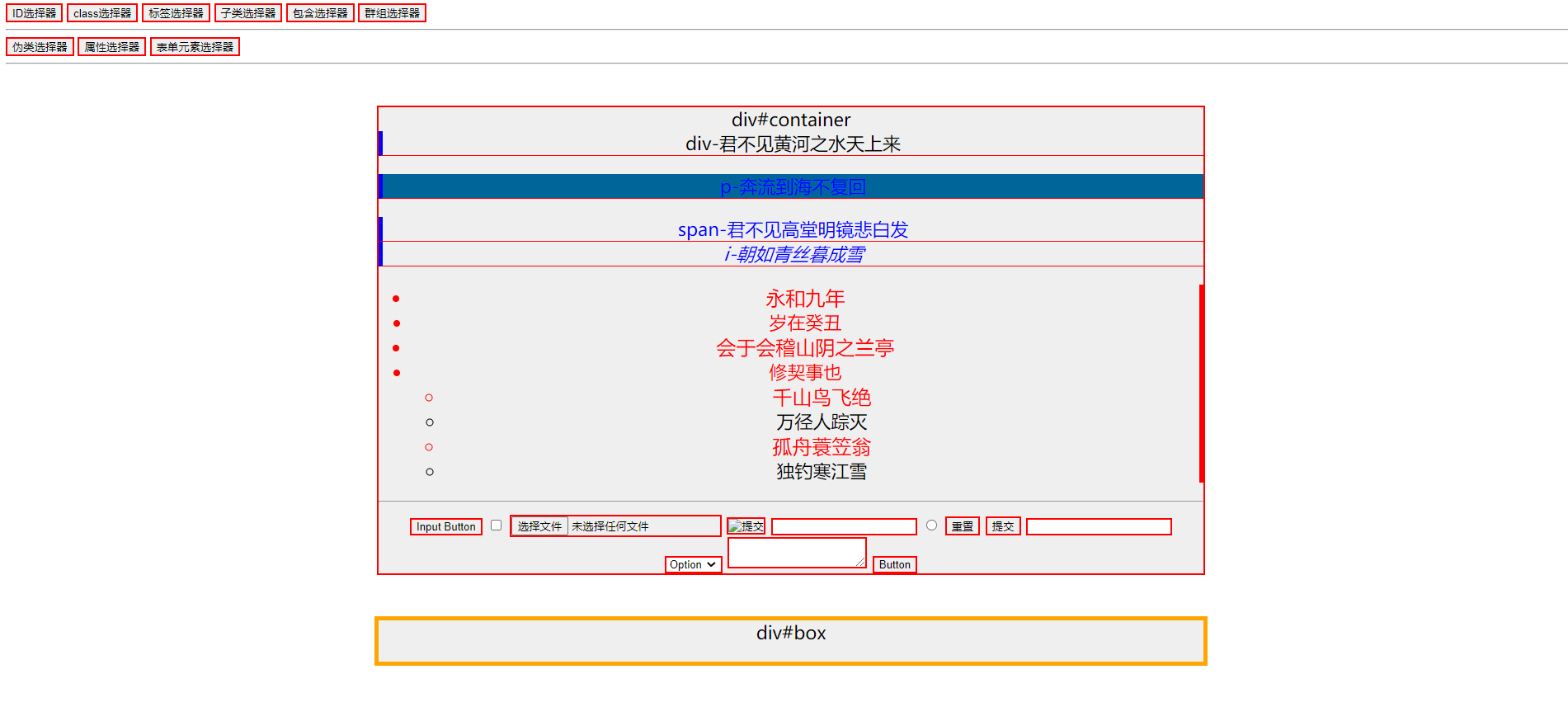
Task: Click the text div-君不见黄河之水天上来
Action: [793, 144]
